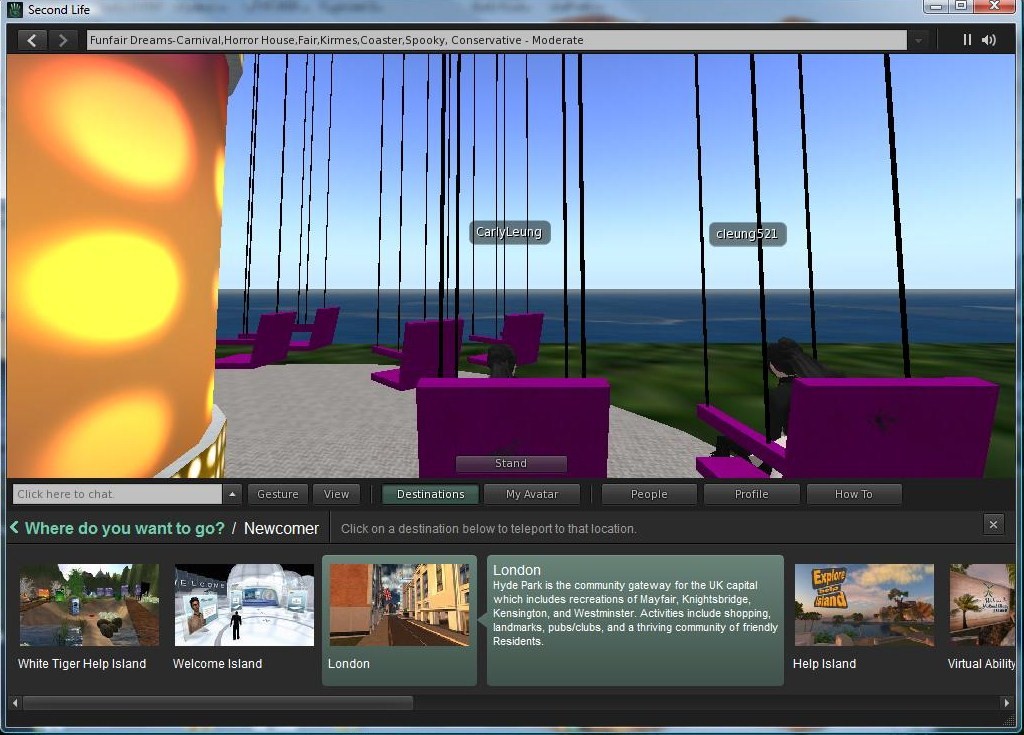Select Virtual Ability destination thumbnail
Screen dimensions: 1024x735
pyautogui.click(x=982, y=605)
